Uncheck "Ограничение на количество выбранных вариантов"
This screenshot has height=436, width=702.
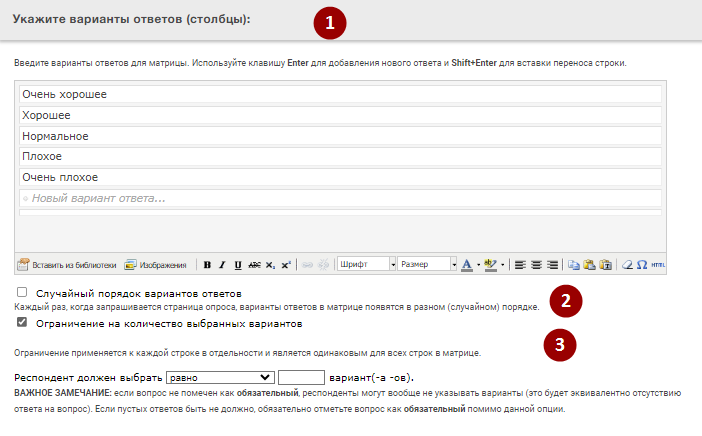(x=22, y=324)
